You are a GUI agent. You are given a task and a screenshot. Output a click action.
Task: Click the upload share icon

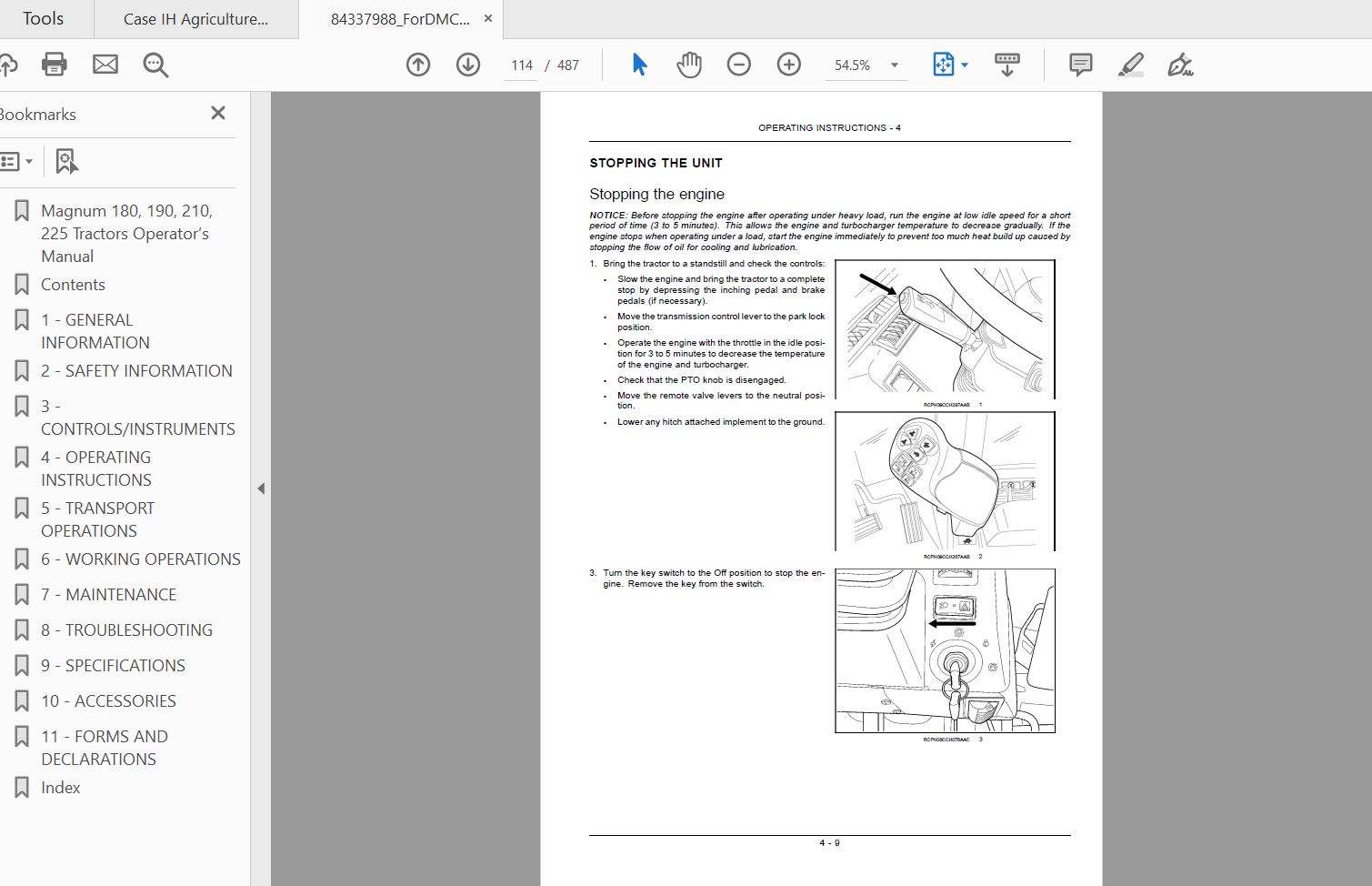click(7, 65)
